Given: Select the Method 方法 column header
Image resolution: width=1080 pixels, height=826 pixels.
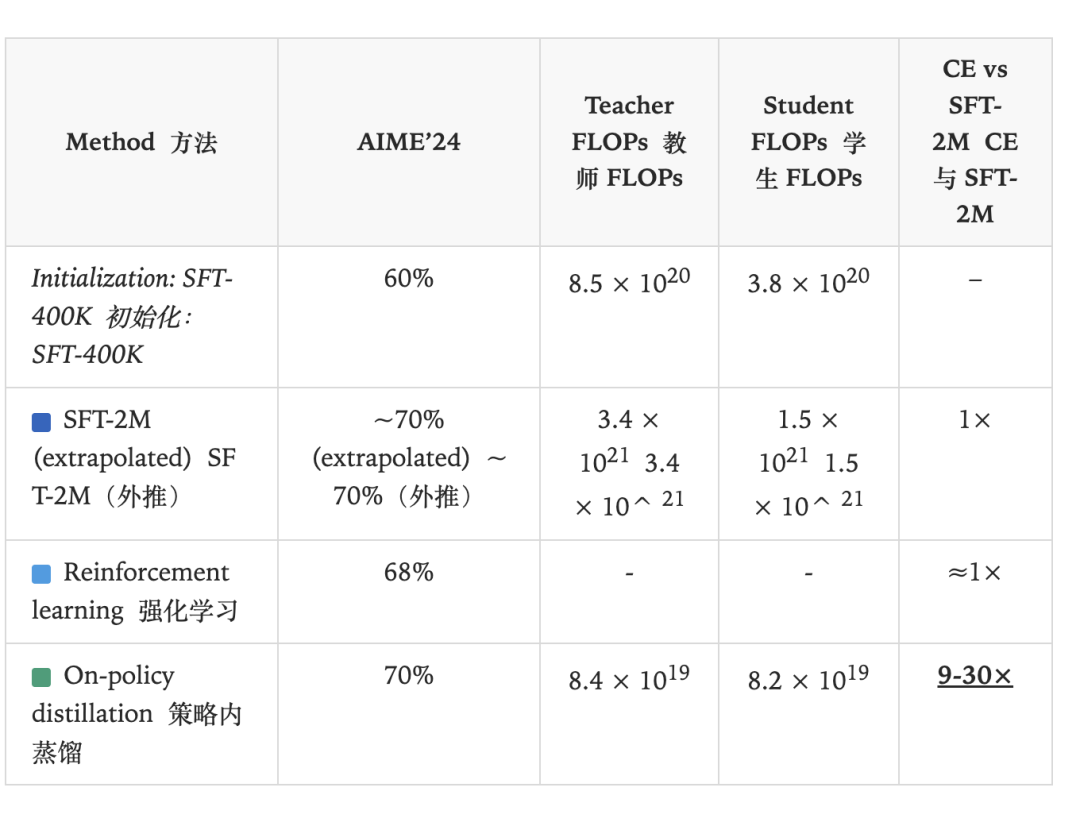Looking at the screenshot, I should tap(141, 143).
